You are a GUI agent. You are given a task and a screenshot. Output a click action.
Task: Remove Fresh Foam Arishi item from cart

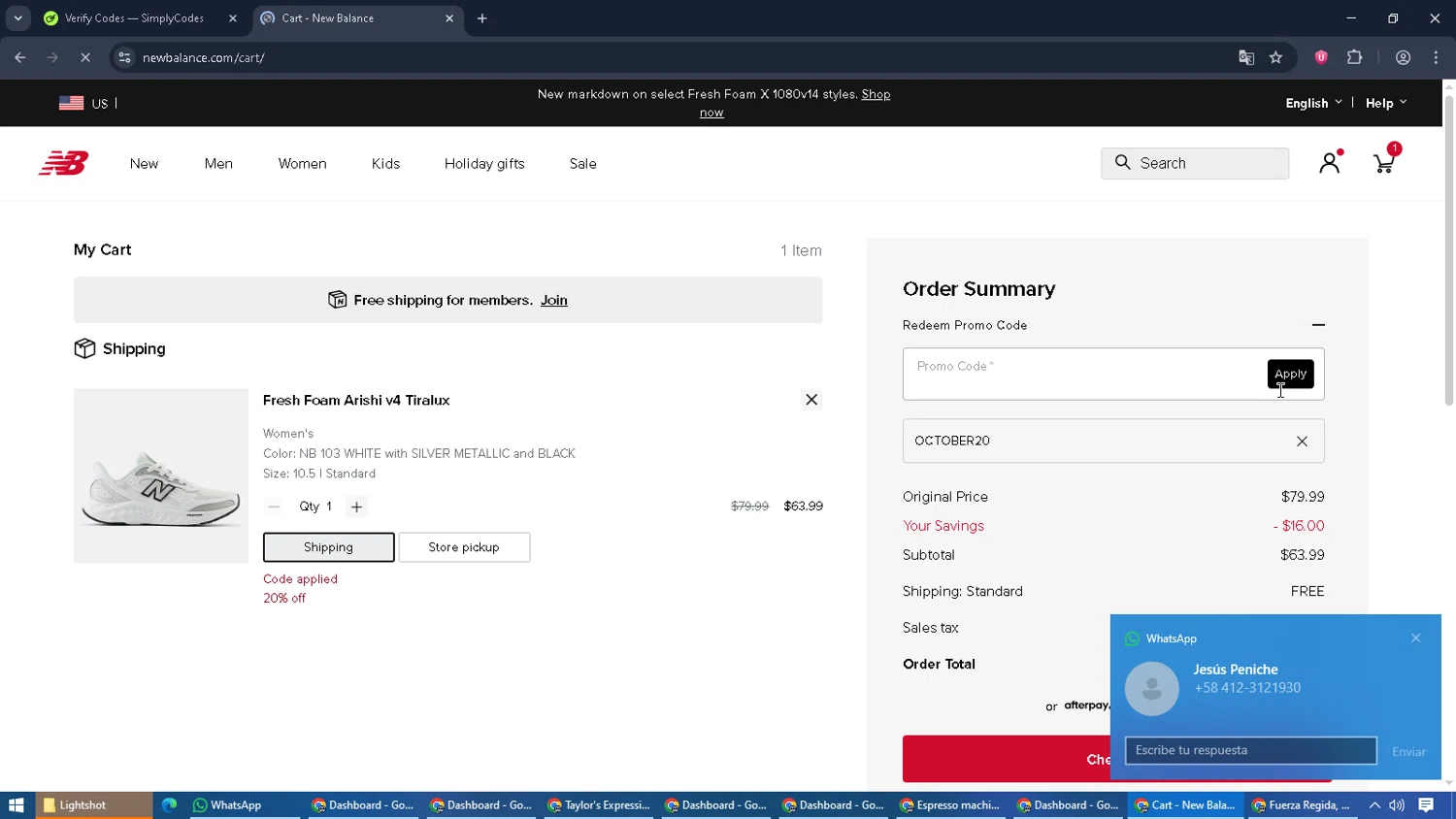click(x=811, y=400)
